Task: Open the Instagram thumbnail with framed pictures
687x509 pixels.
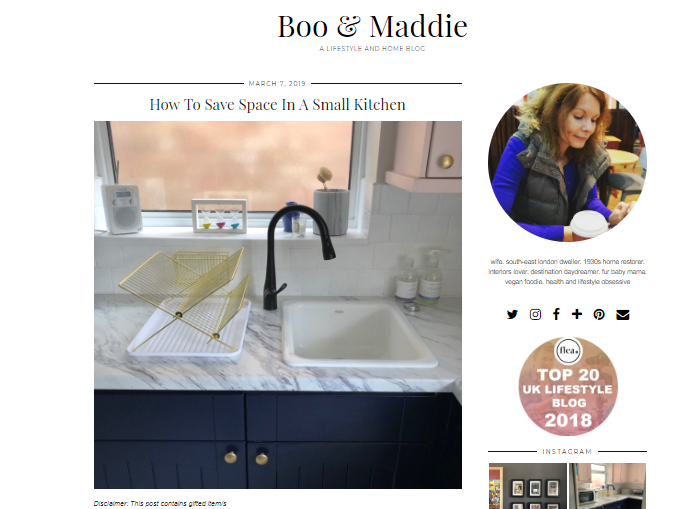Action: [x=528, y=486]
